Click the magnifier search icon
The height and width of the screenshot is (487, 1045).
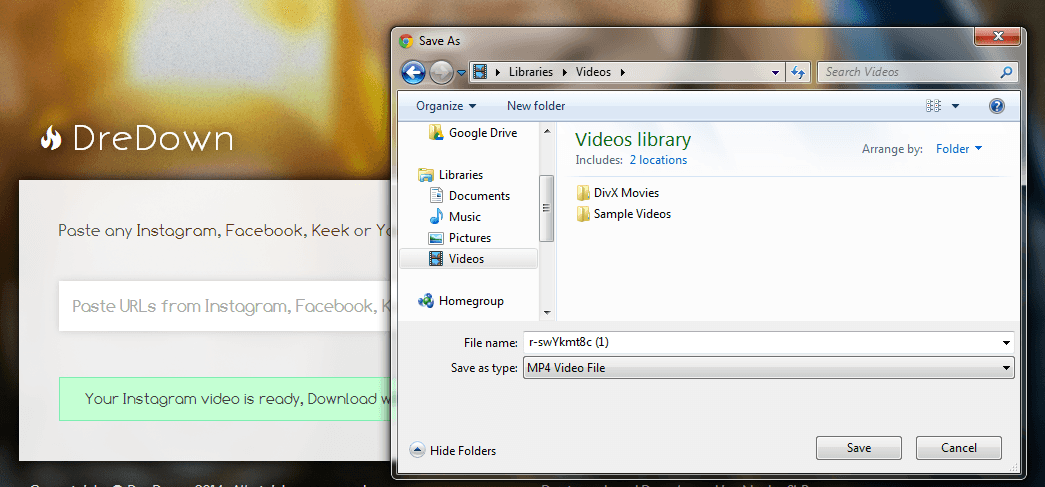point(1006,72)
